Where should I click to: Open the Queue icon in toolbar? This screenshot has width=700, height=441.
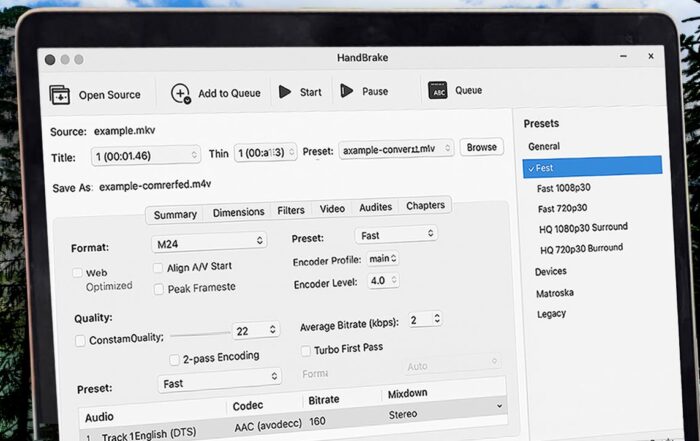coord(438,90)
